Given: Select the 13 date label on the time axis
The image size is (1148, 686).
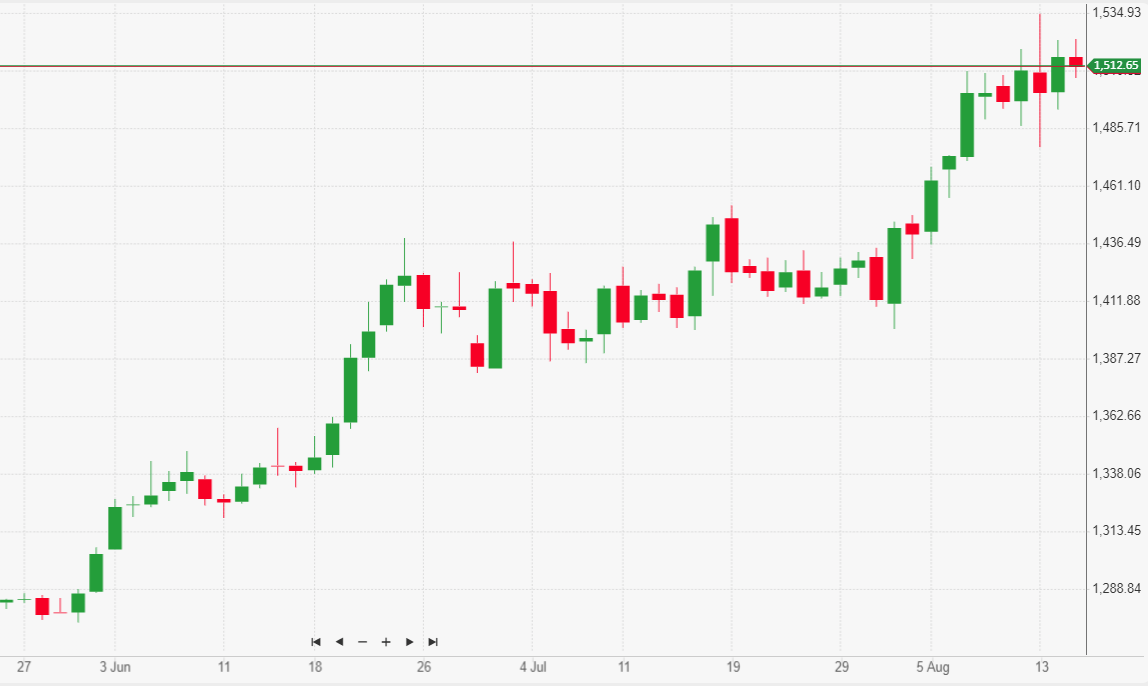Looking at the screenshot, I should pos(1042,667).
